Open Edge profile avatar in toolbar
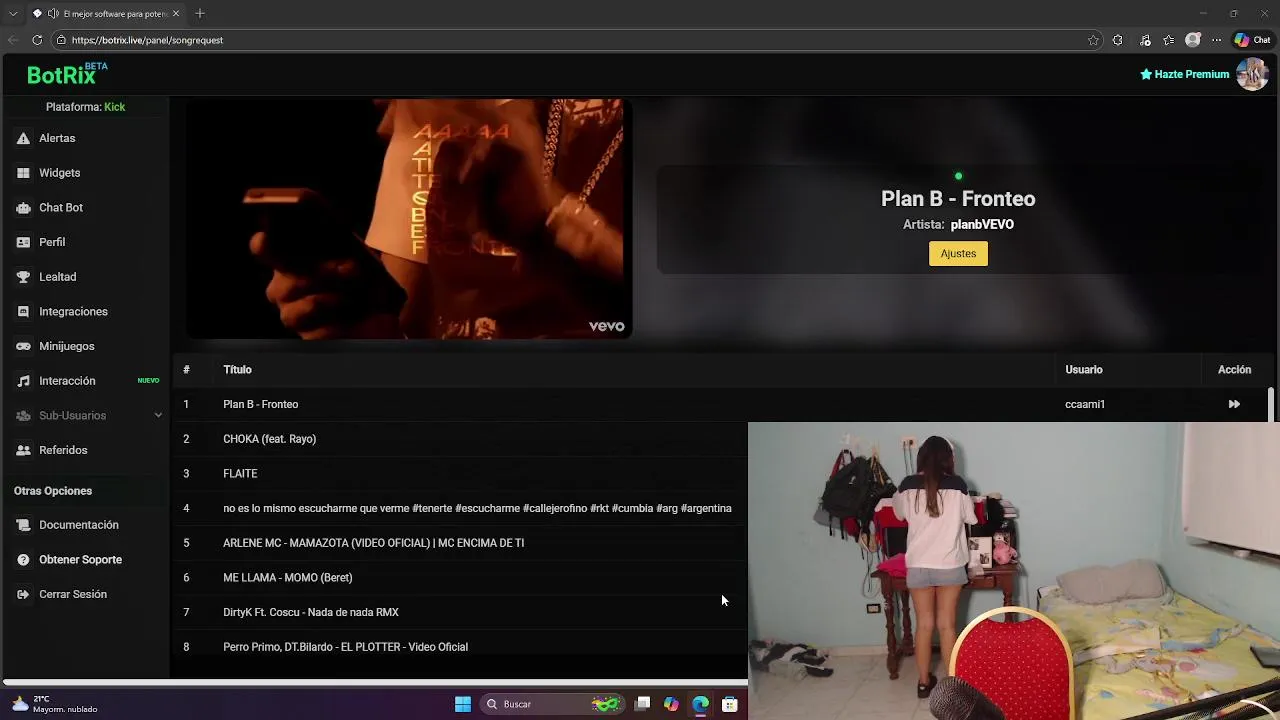The width and height of the screenshot is (1280, 720). [1192, 40]
